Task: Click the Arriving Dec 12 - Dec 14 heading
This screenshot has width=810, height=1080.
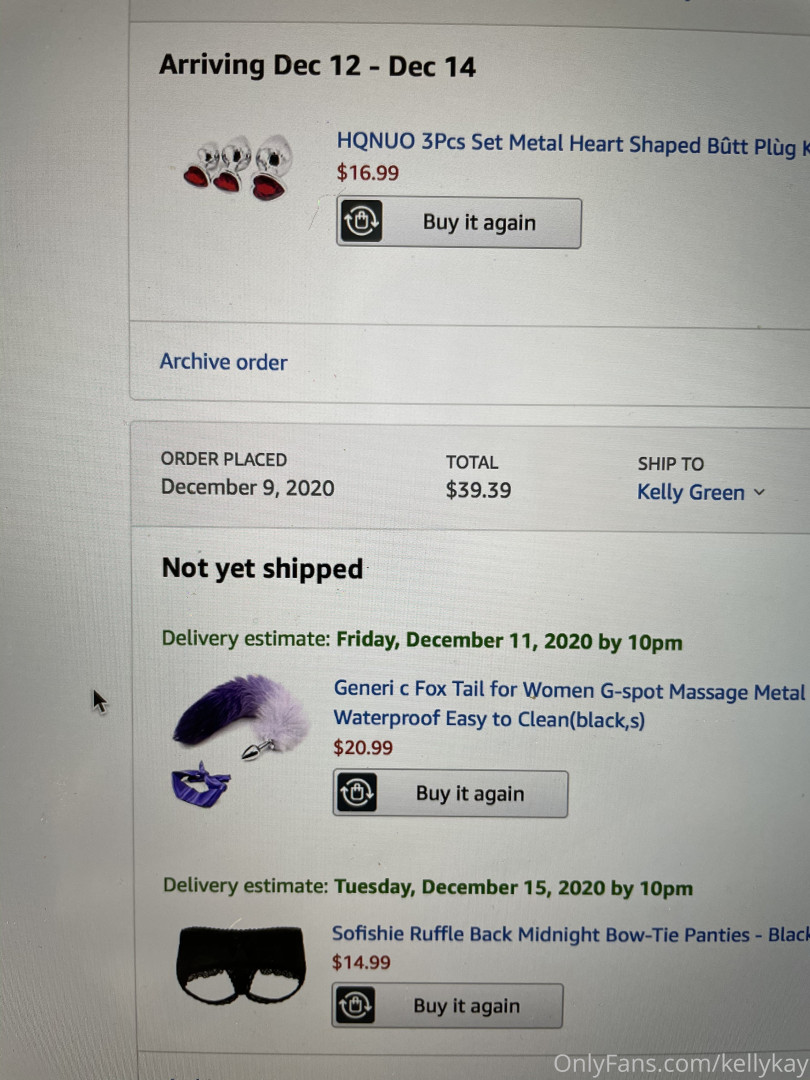Action: point(317,67)
